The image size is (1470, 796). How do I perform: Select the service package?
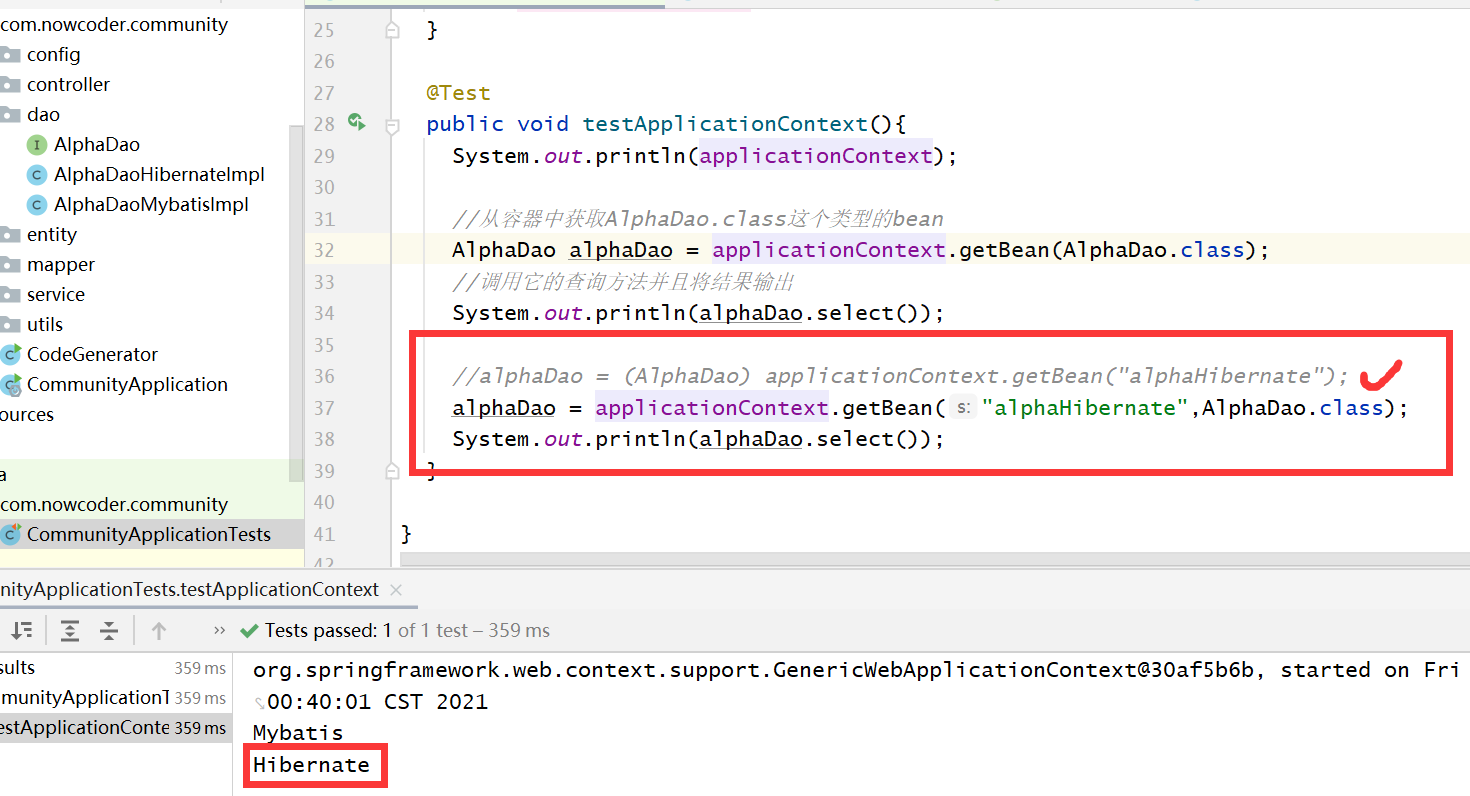pos(56,295)
